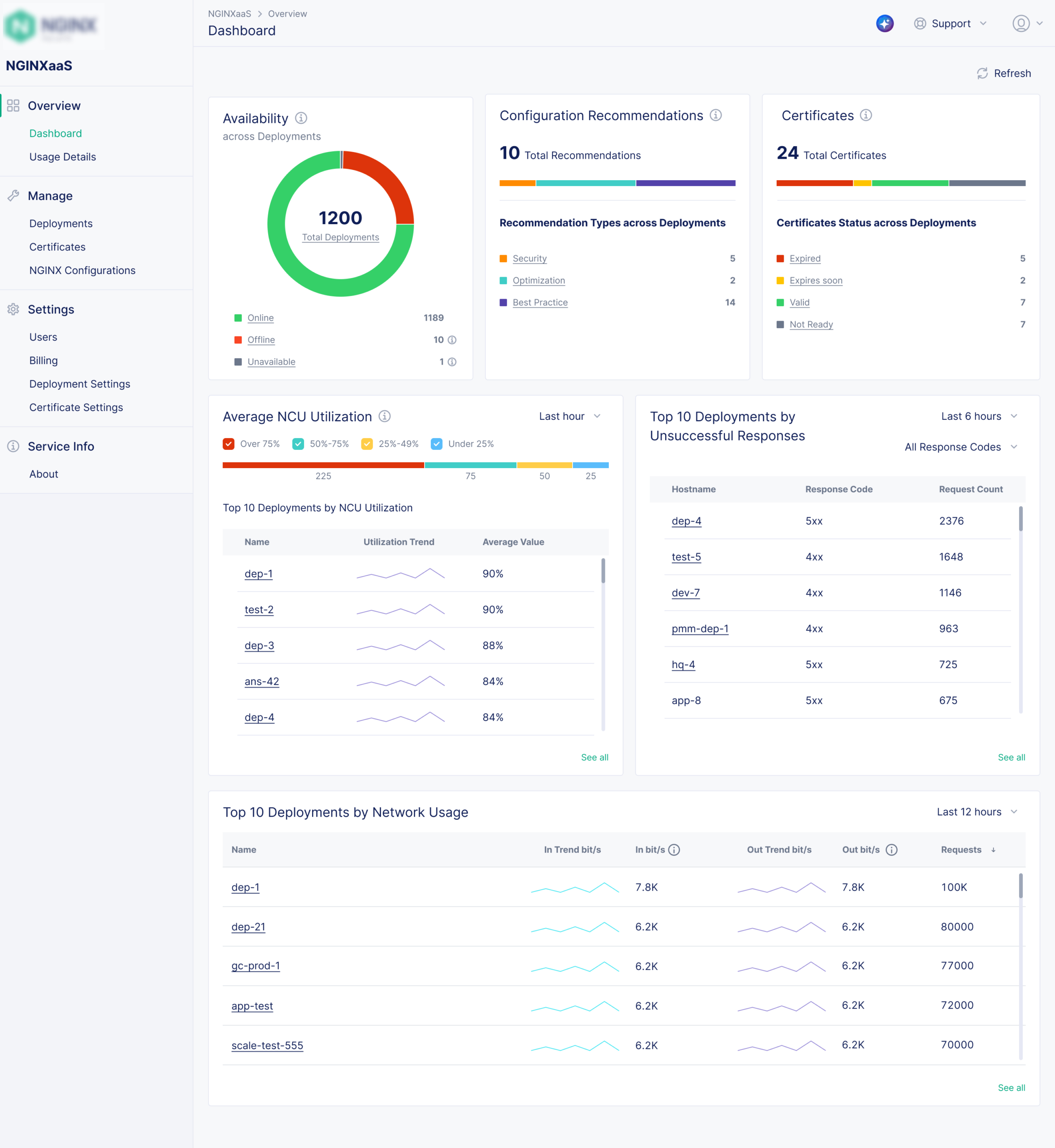The image size is (1055, 1148).
Task: Sort by Requests column arrow
Action: (993, 849)
